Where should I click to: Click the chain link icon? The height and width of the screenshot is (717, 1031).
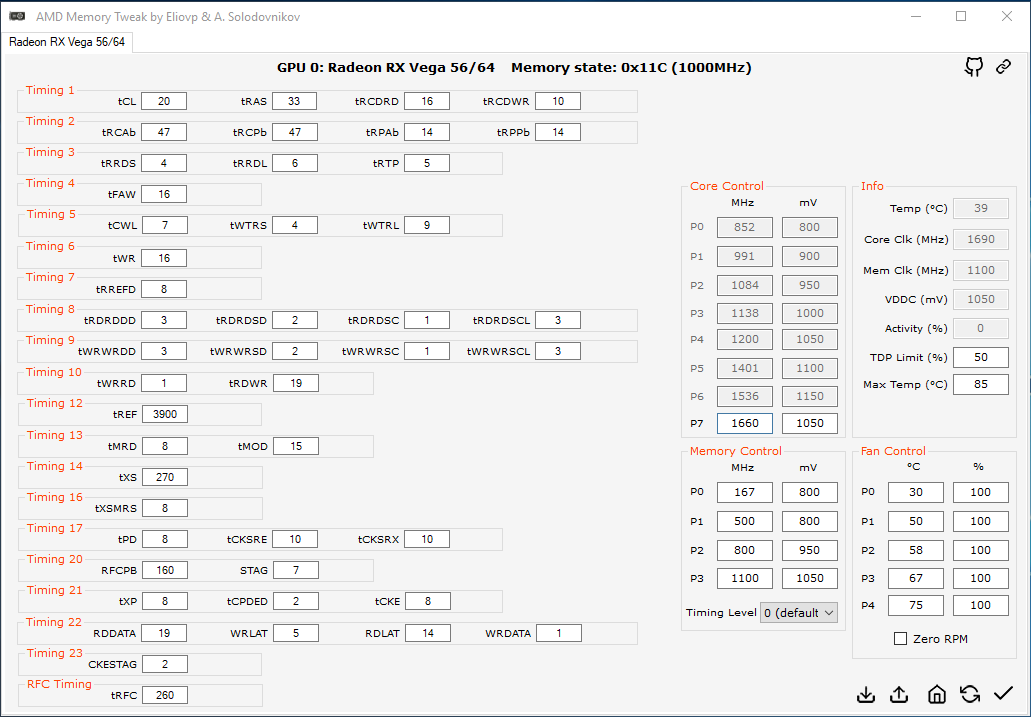click(1003, 67)
